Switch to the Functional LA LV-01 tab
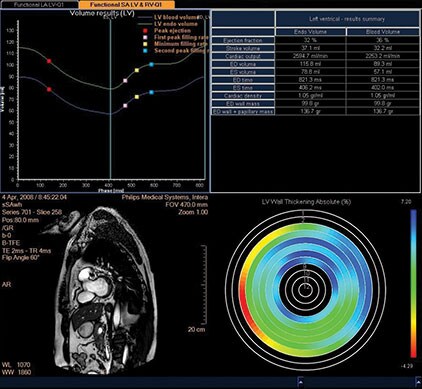 [x=39, y=5]
